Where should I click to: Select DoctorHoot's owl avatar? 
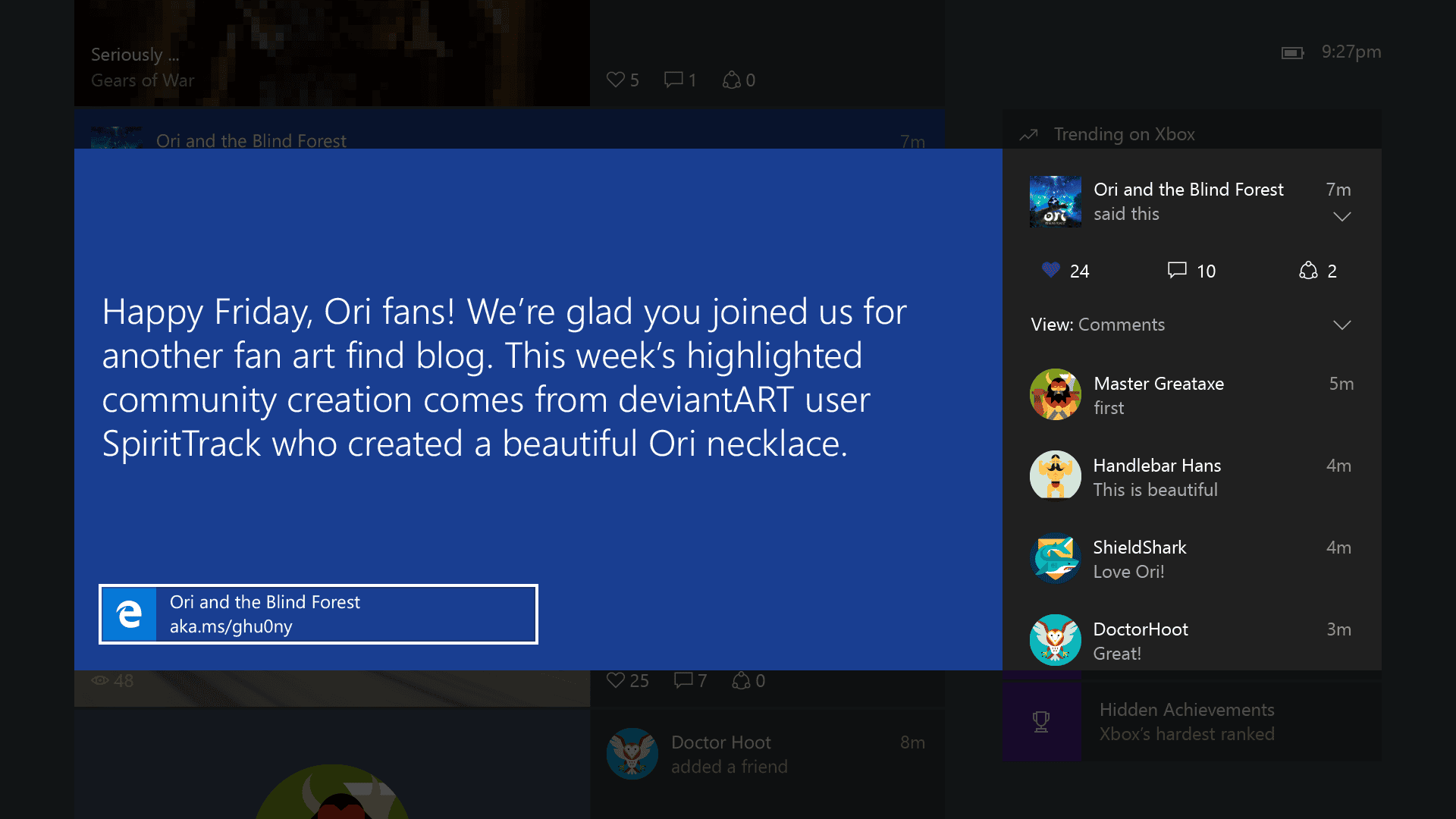tap(1056, 640)
